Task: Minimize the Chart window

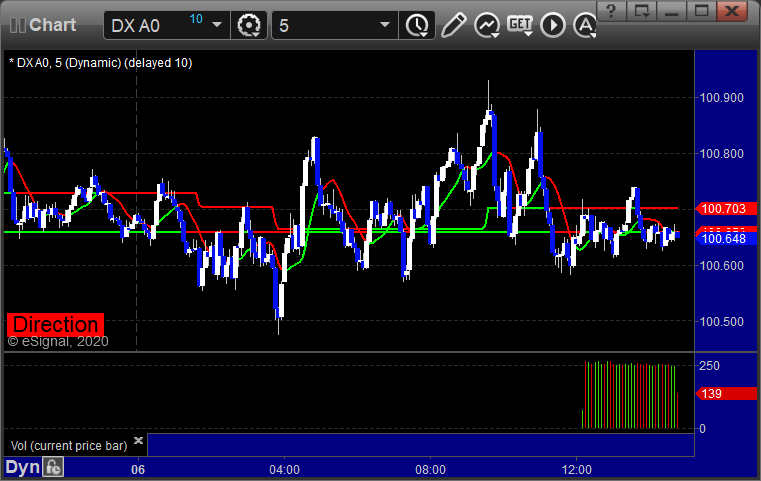Action: pyautogui.click(x=672, y=11)
